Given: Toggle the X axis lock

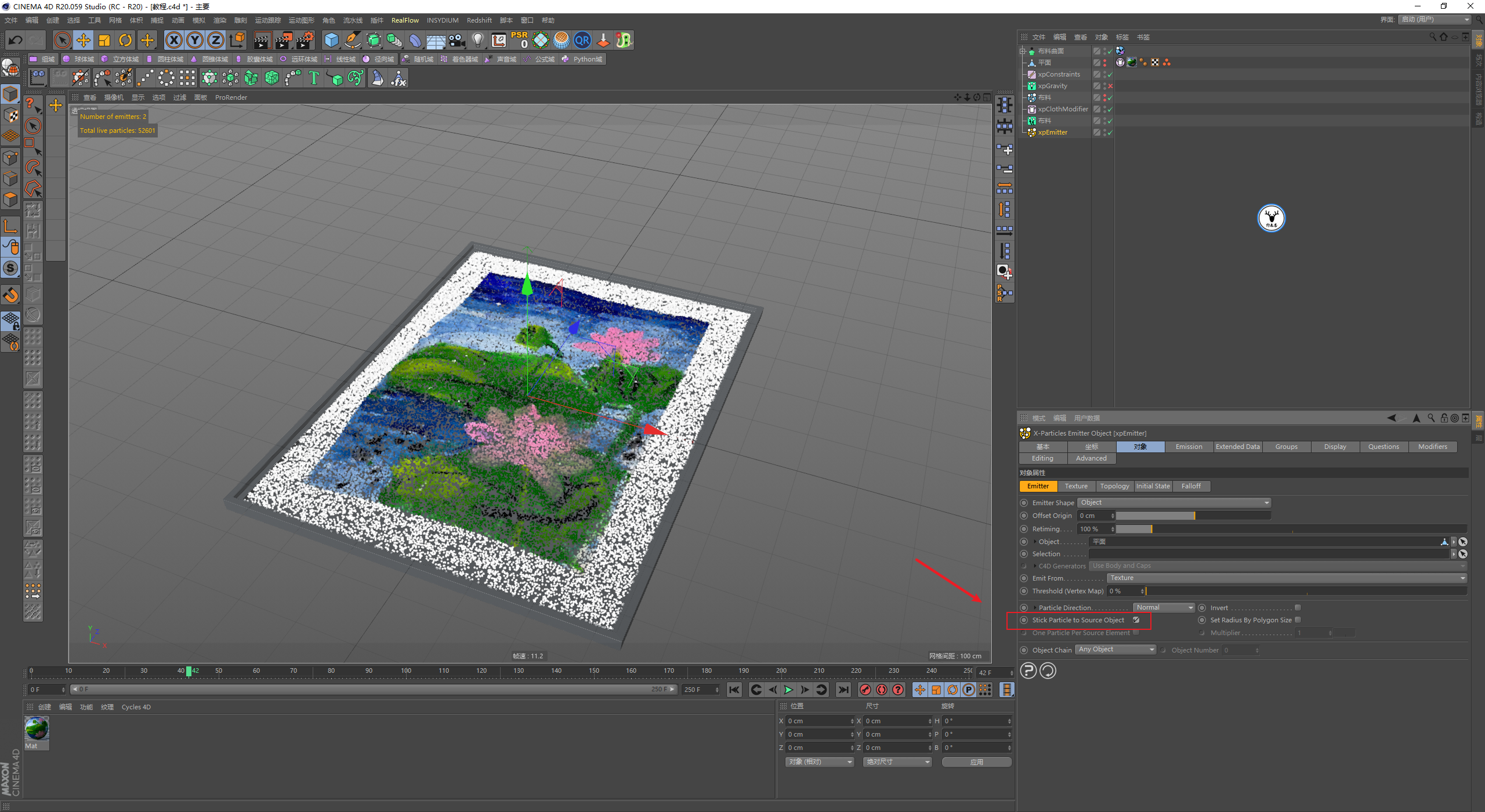Looking at the screenshot, I should point(174,40).
